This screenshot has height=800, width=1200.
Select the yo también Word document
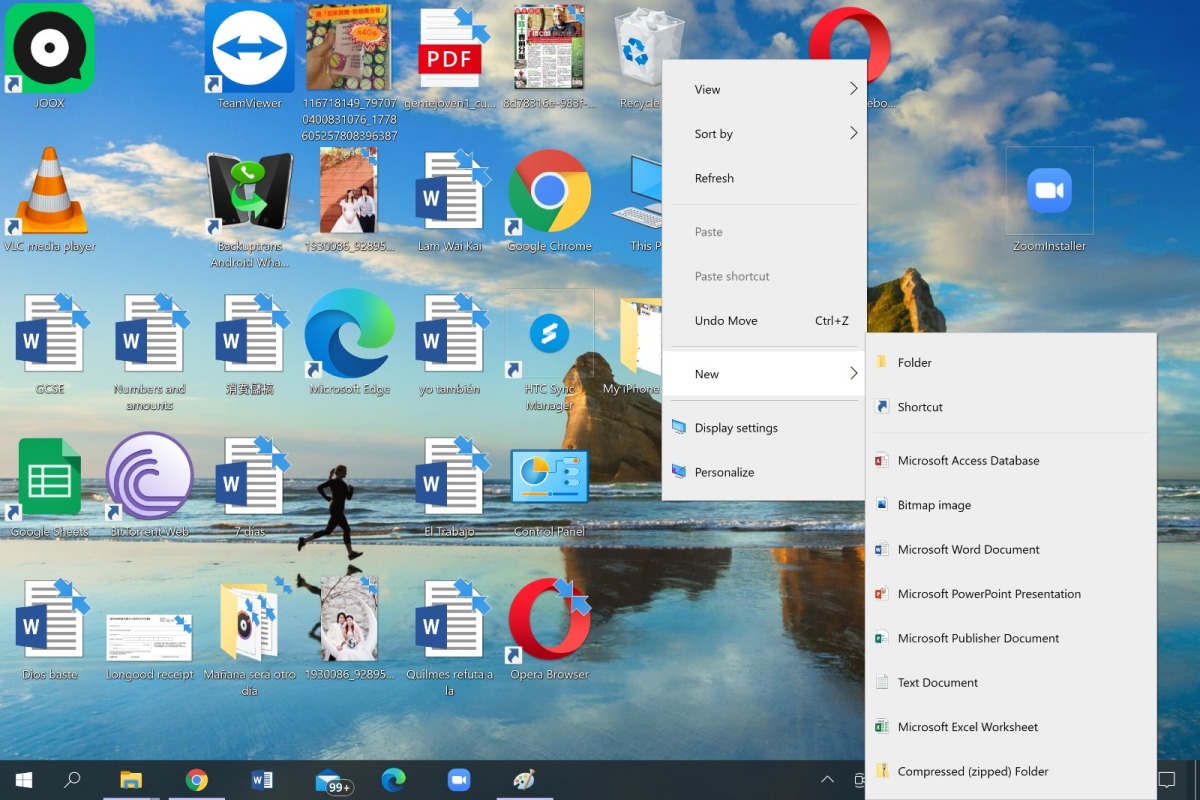[450, 343]
